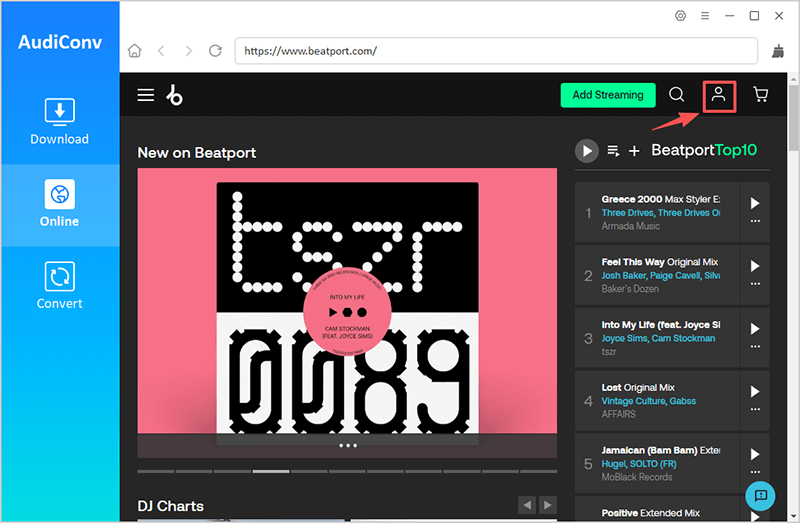
Task: Reload the page with refresh icon
Action: [215, 51]
